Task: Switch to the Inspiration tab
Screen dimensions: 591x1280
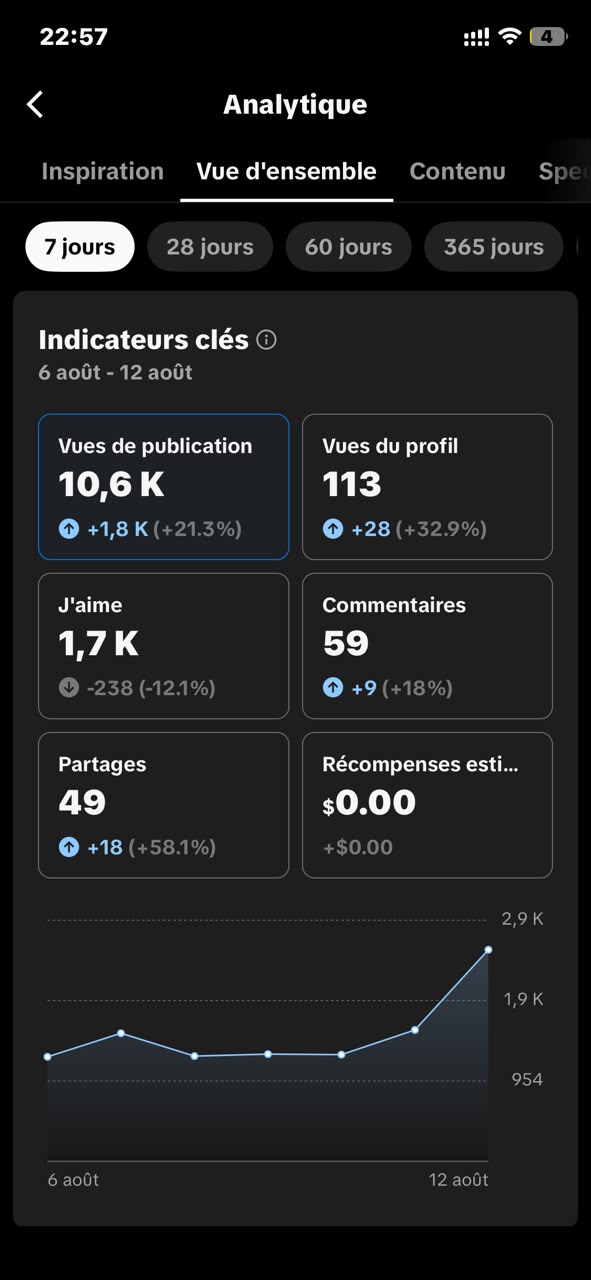Action: coord(102,171)
